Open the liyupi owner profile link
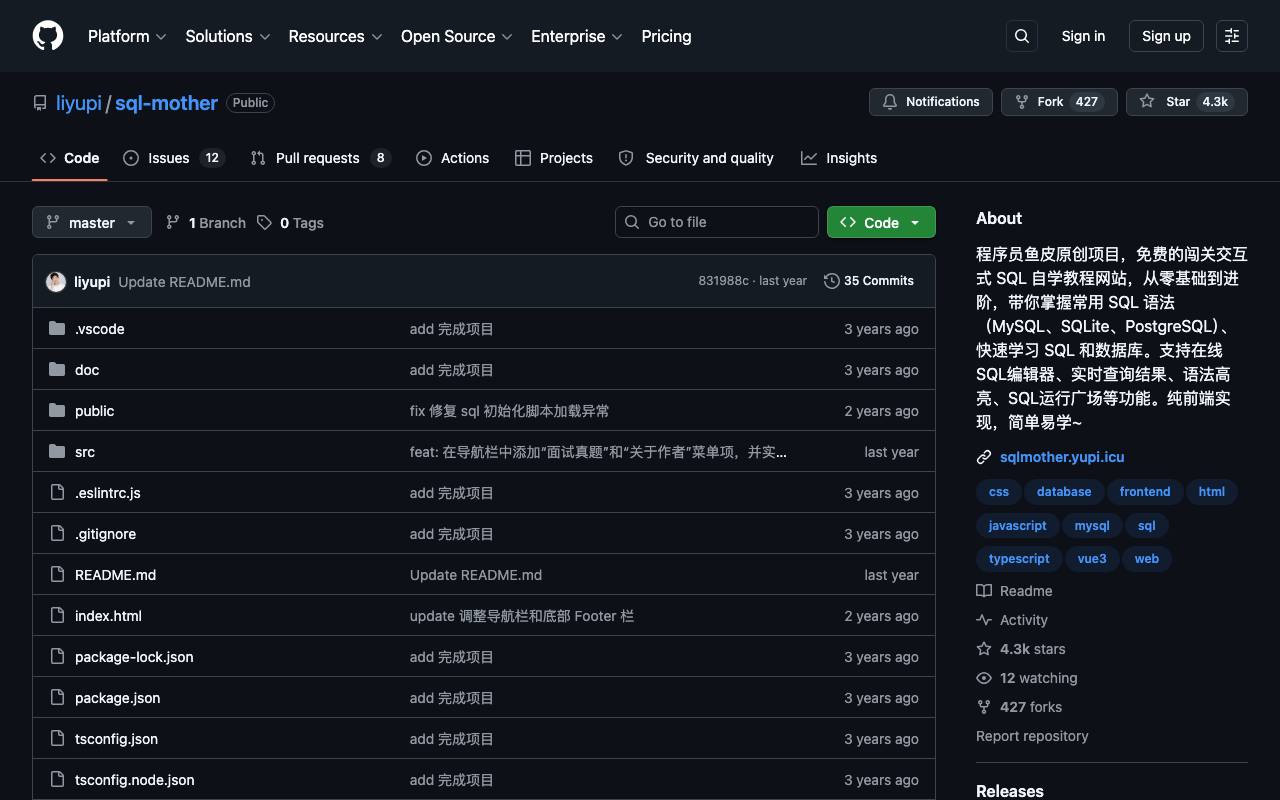 click(x=79, y=103)
